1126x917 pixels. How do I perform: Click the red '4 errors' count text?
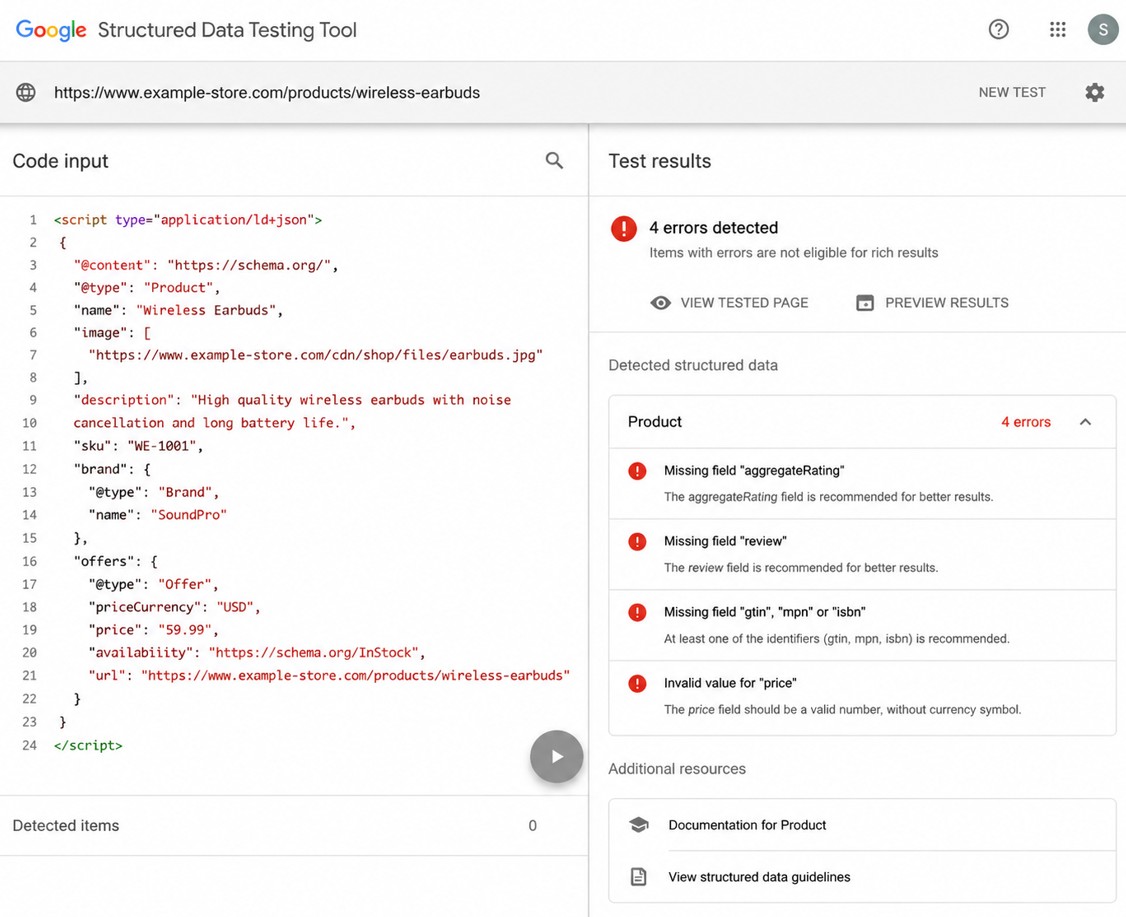tap(1025, 422)
